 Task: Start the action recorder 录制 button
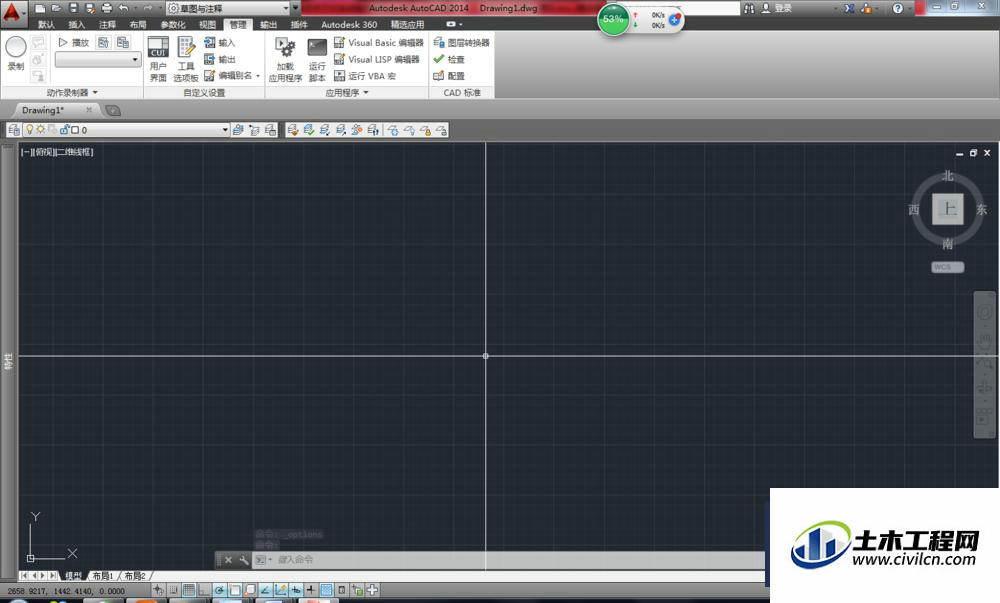pos(16,52)
